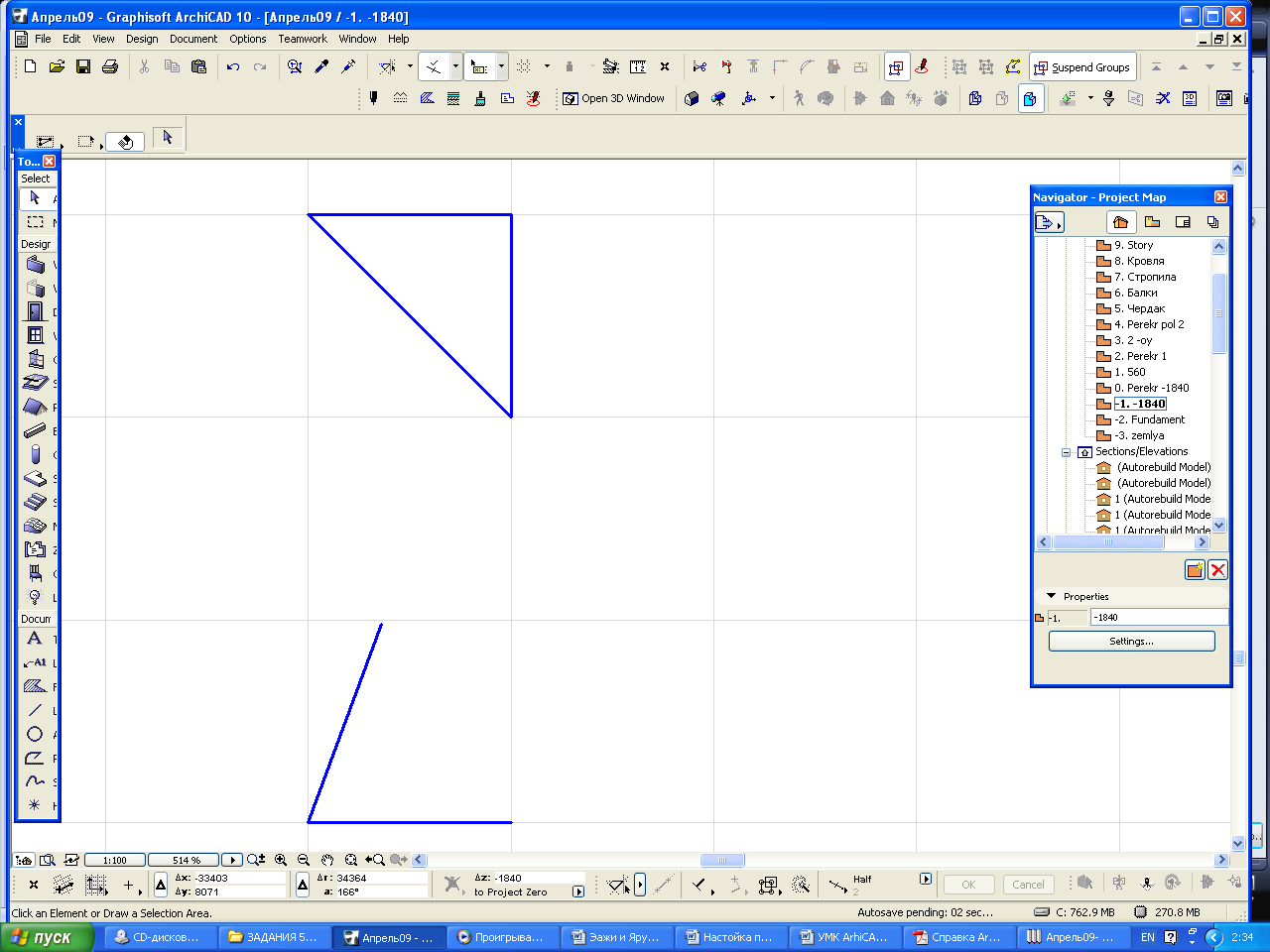This screenshot has width=1270, height=952.
Task: Save the project with the floppy icon
Action: 83,66
